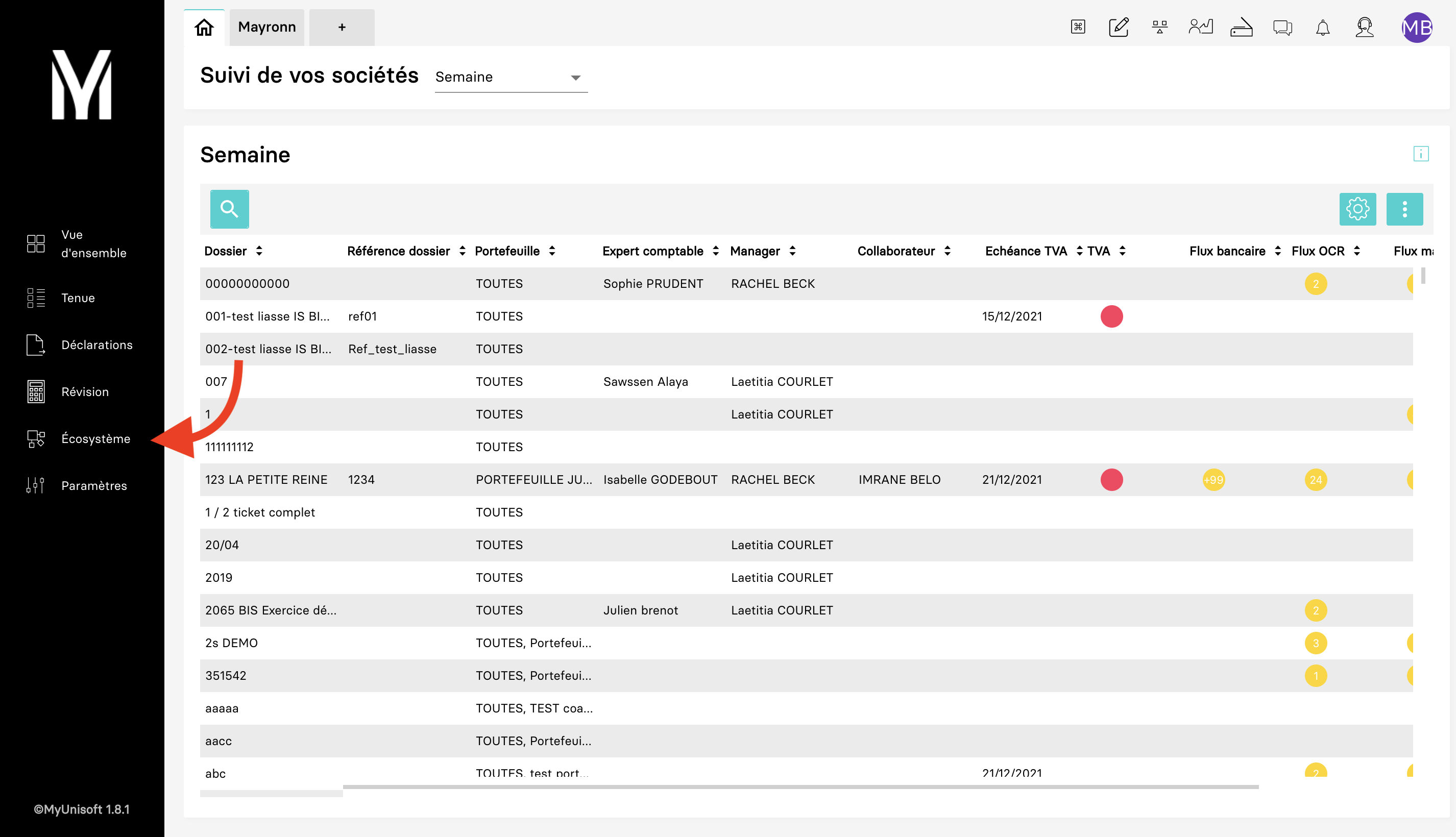Click red TVA dot for 123 LA PETITE REINE
Viewport: 1456px width, 837px height.
(1111, 479)
